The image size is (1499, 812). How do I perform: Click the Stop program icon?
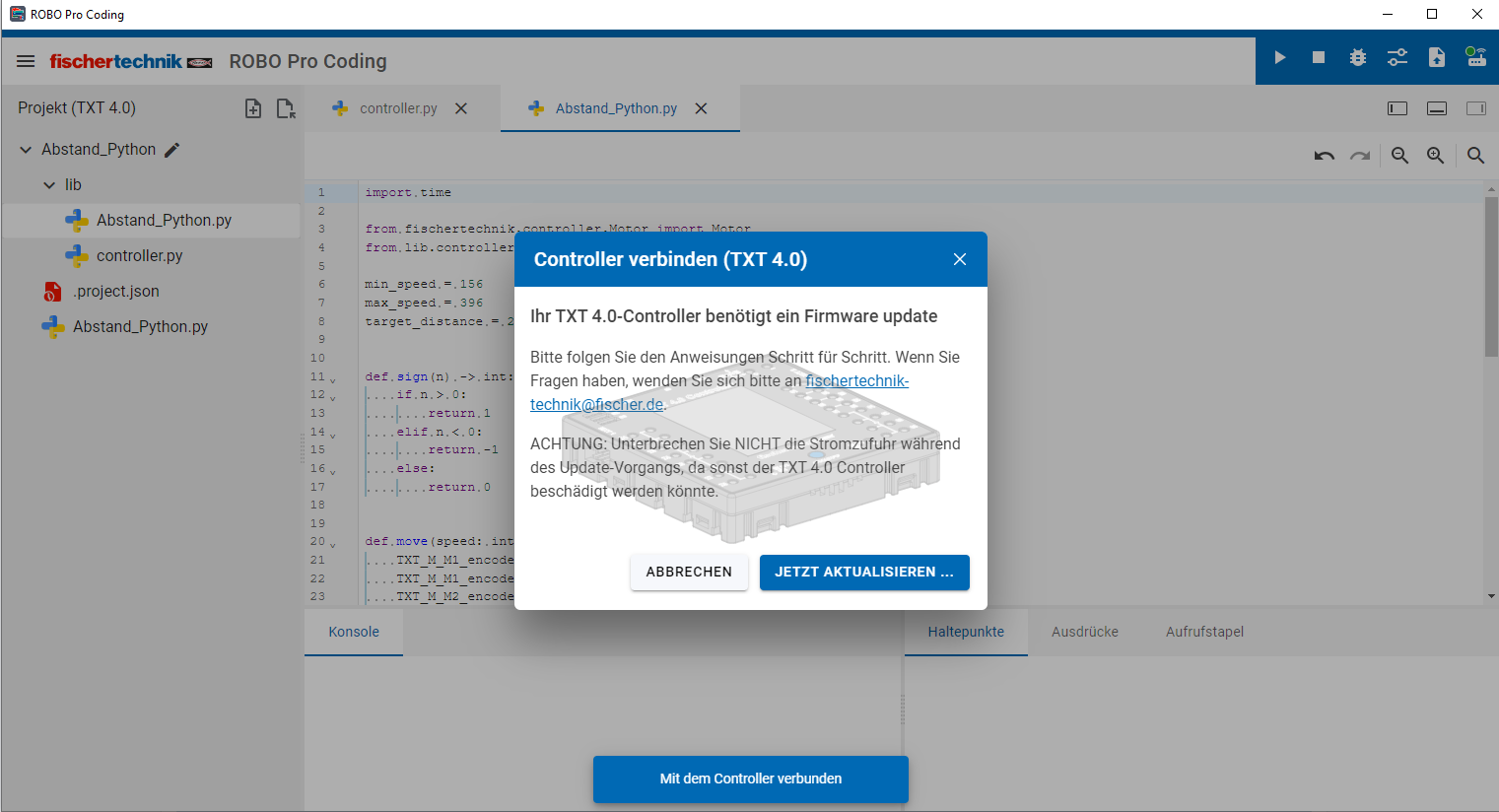click(x=1319, y=58)
